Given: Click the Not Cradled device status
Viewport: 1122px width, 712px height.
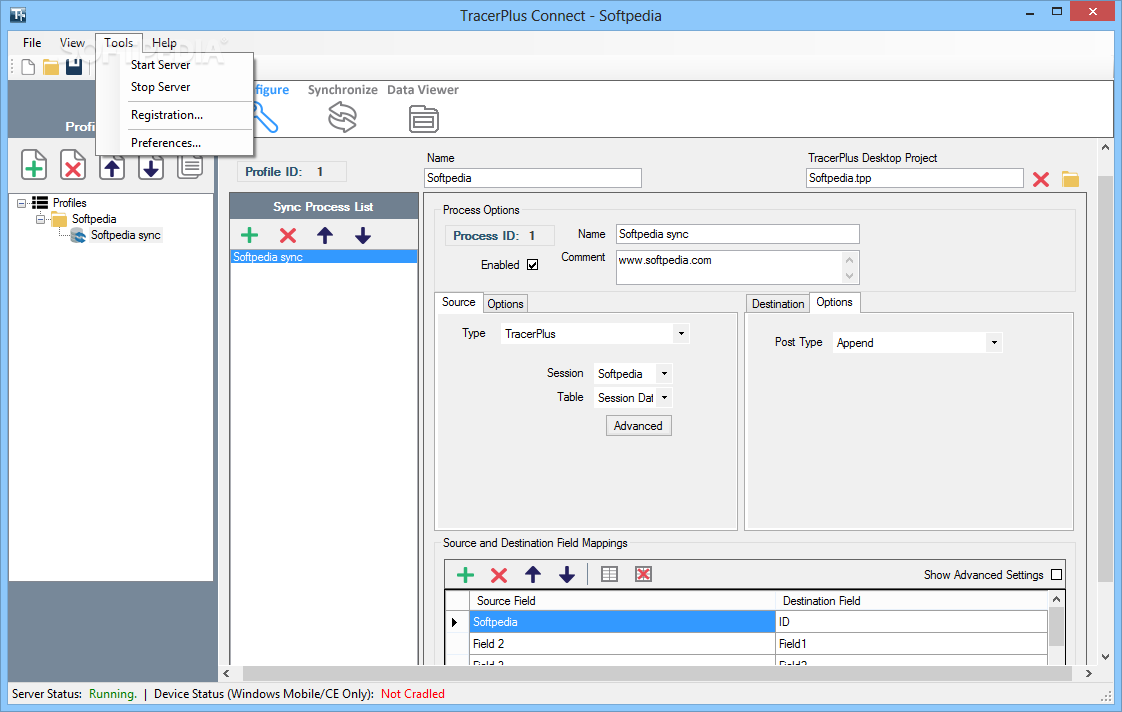Looking at the screenshot, I should pyautogui.click(x=413, y=693).
